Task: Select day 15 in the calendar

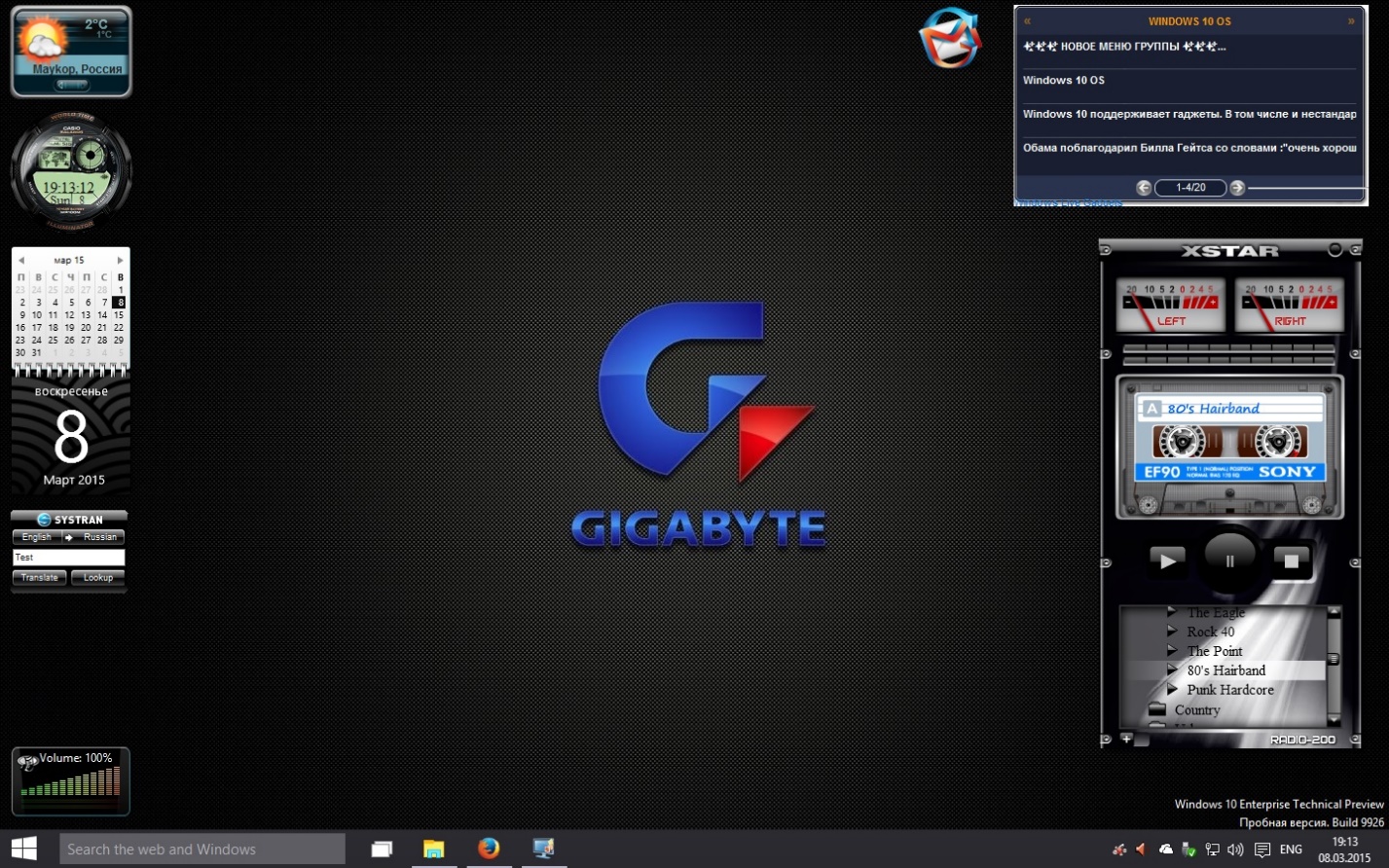Action: click(x=119, y=315)
